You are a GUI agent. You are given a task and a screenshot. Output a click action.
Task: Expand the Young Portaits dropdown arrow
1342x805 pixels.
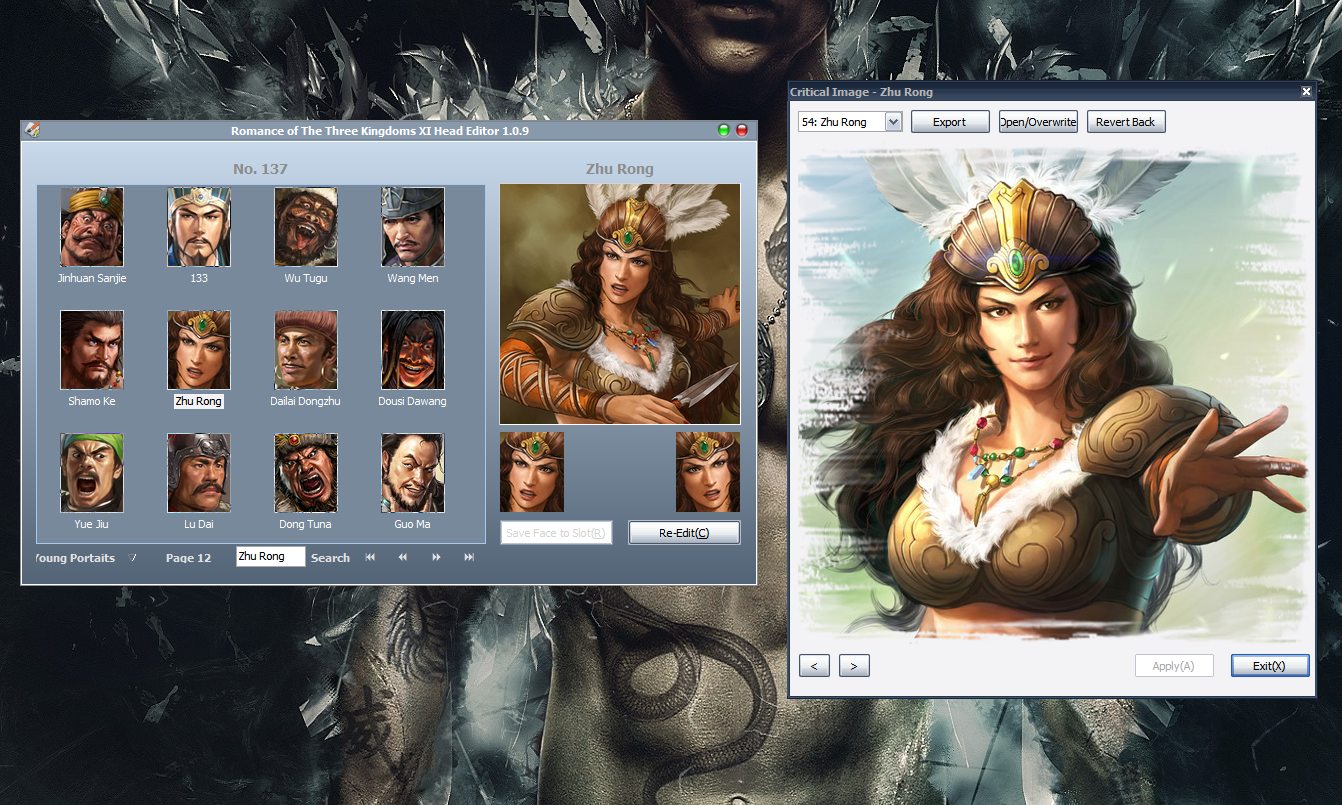tap(133, 558)
